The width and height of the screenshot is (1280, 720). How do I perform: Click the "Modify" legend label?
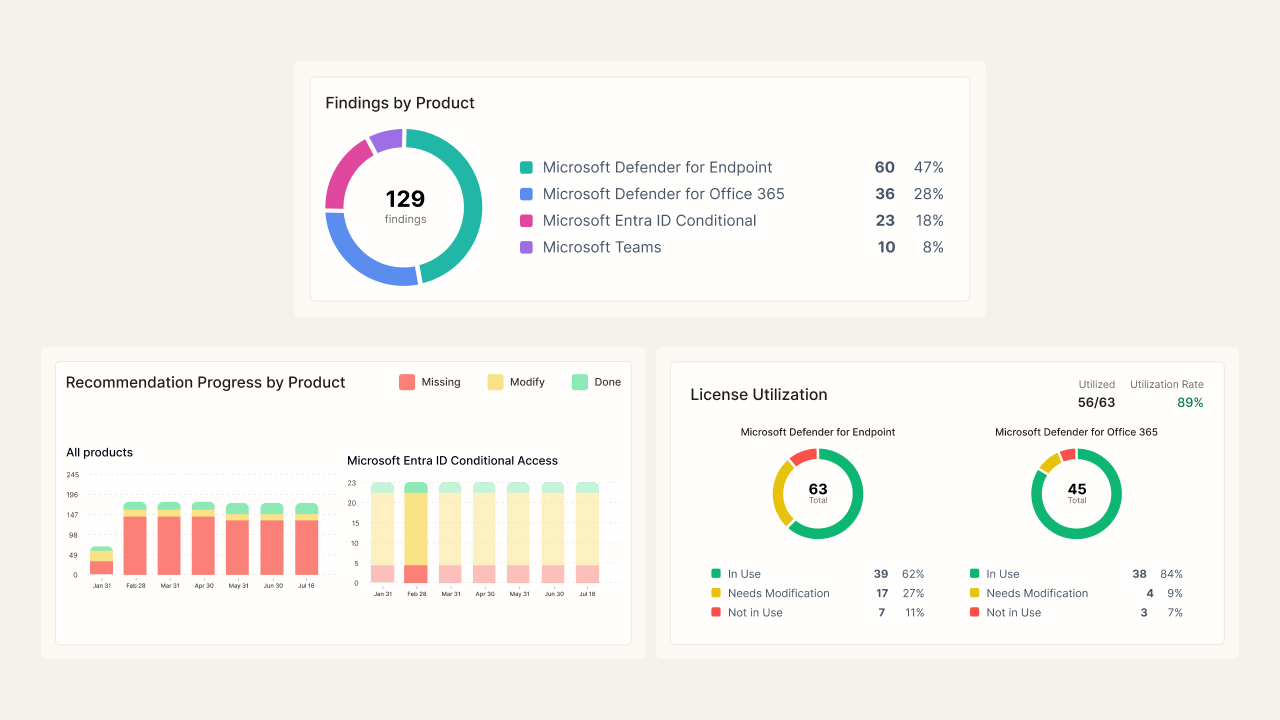click(x=527, y=382)
